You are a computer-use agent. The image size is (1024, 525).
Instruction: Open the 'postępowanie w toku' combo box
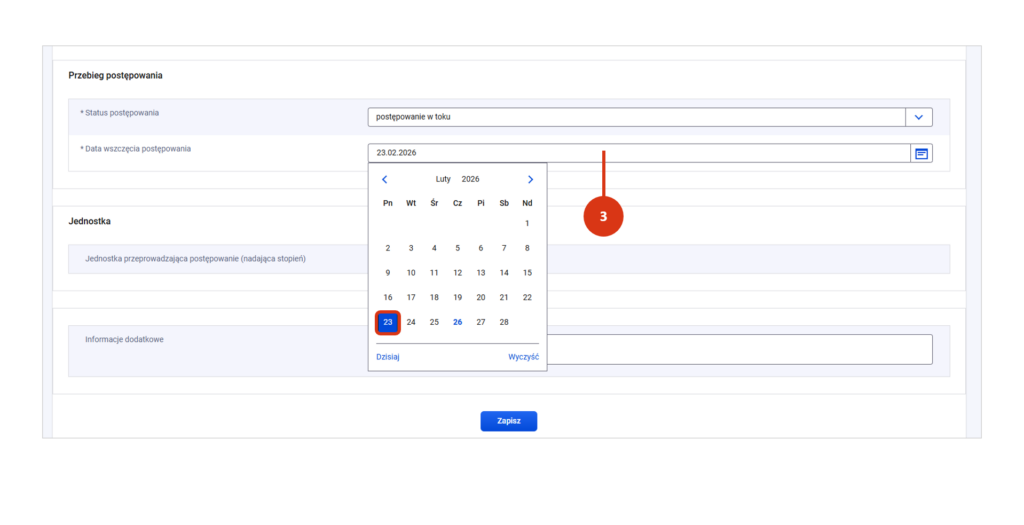[x=636, y=118]
